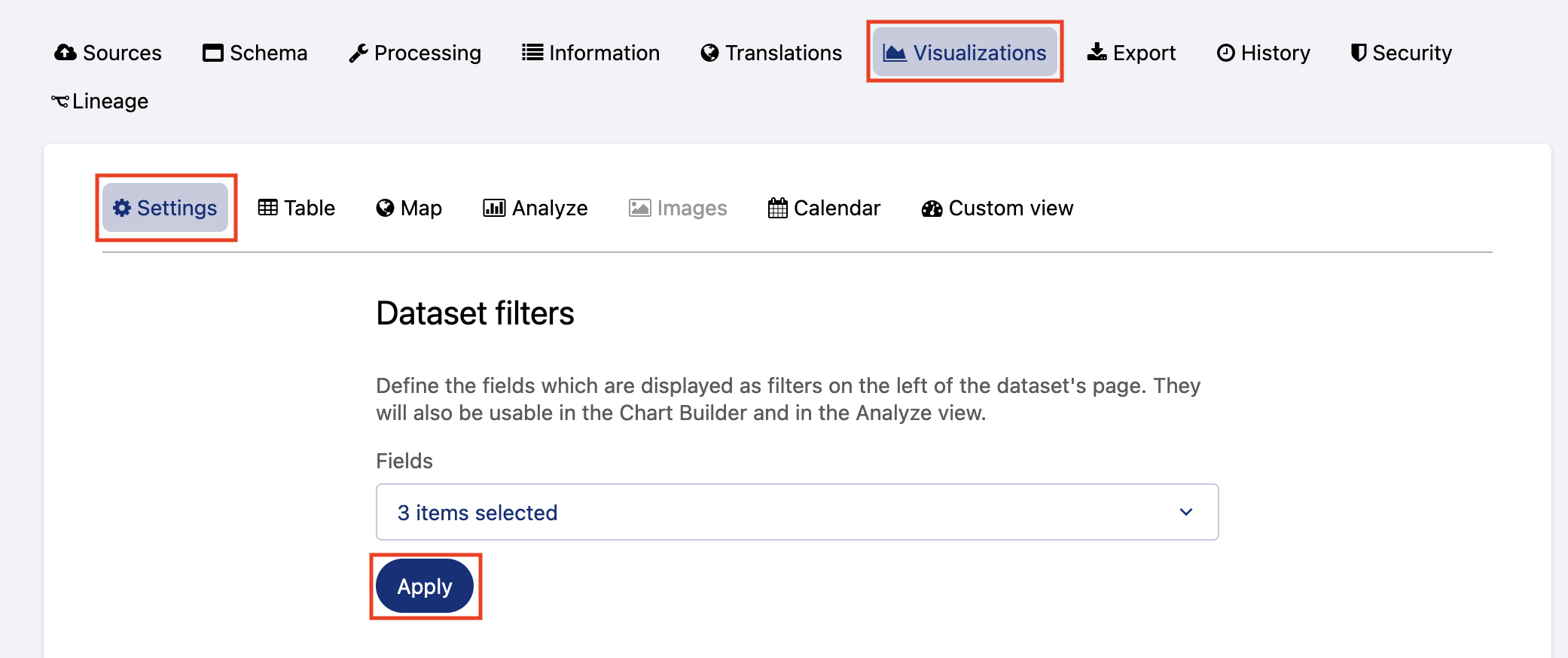
Task: Click the Processing wrench icon
Action: [x=358, y=53]
